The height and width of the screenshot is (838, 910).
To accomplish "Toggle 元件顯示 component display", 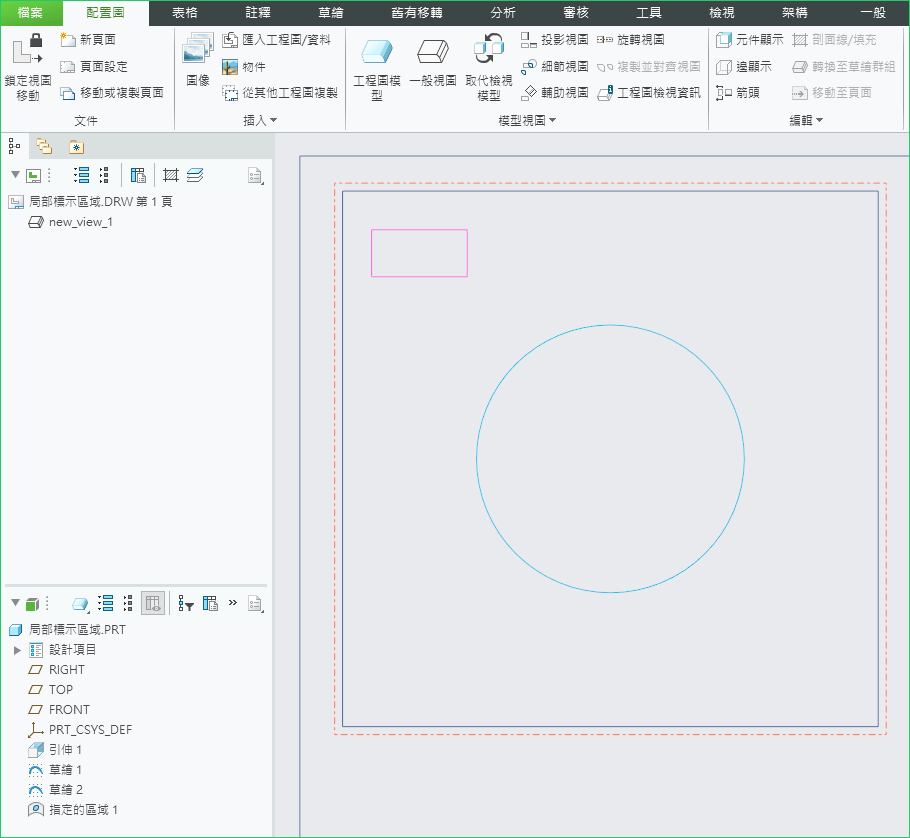I will coord(750,40).
